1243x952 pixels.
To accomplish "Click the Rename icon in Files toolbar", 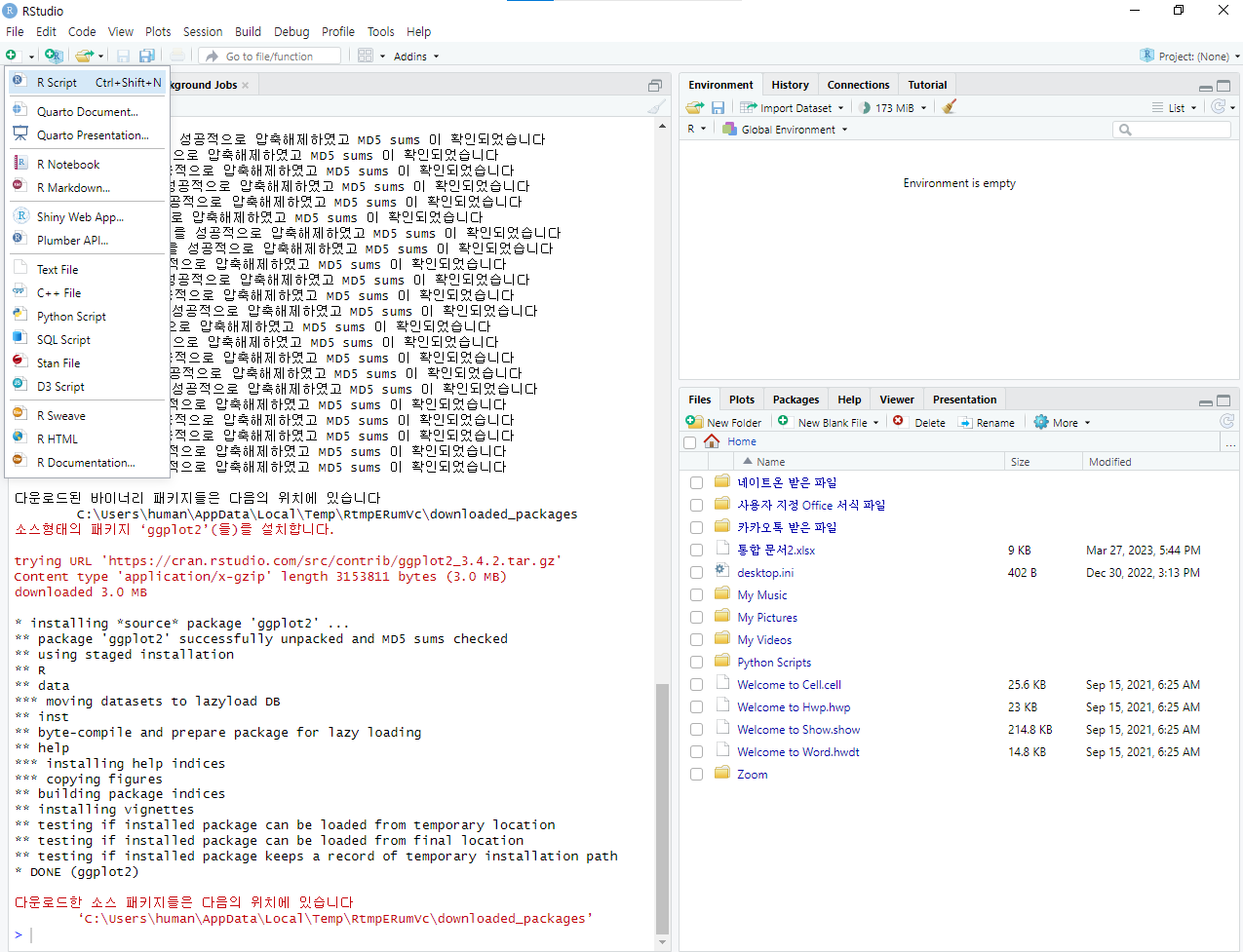I will pos(965,423).
